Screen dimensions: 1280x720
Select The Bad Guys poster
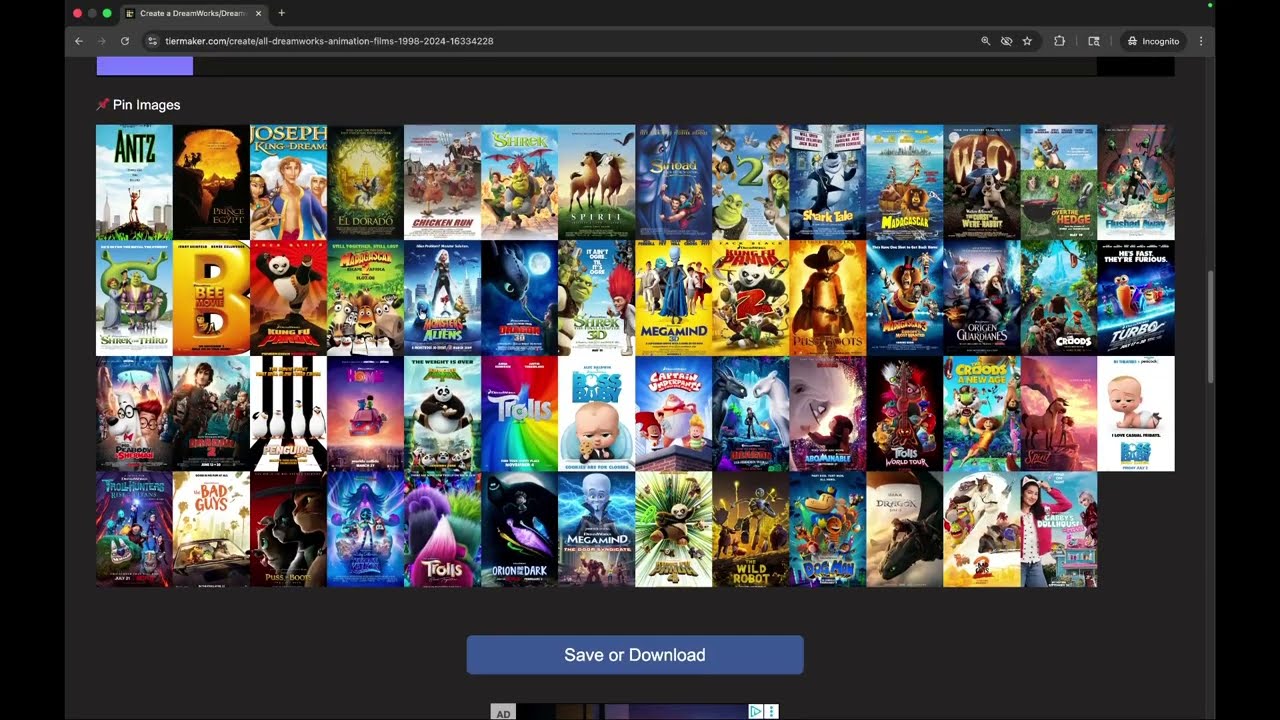pyautogui.click(x=211, y=530)
